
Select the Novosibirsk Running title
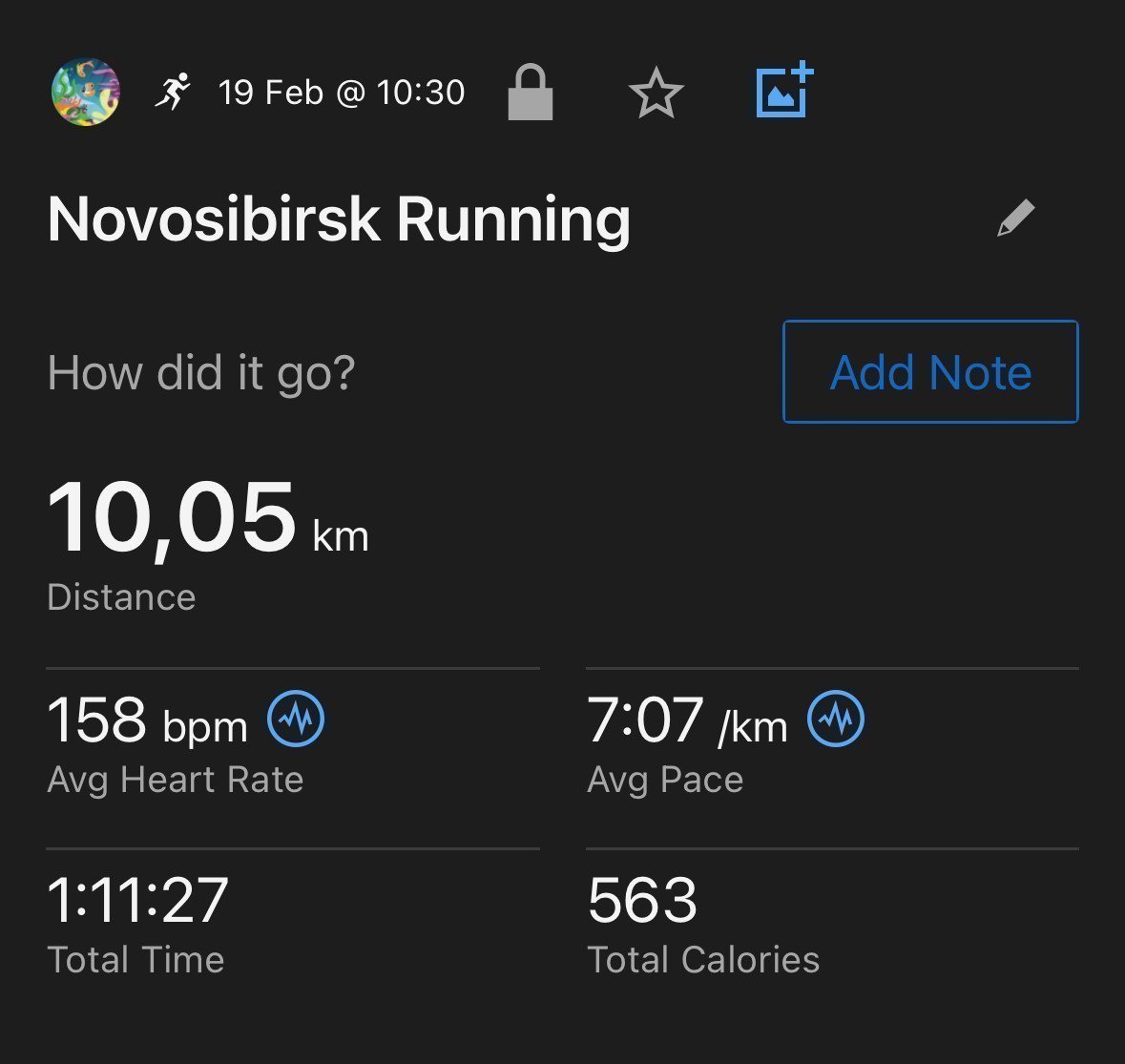(339, 219)
